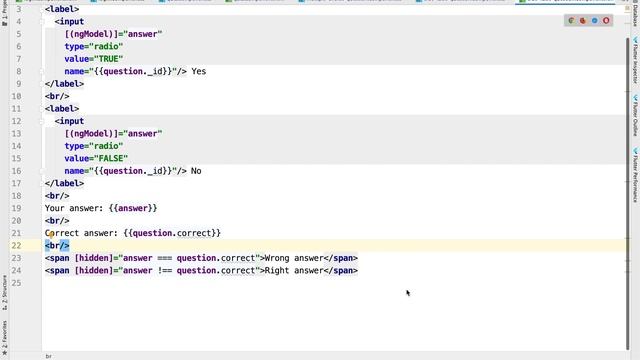Screen dimensions: 640x360
Task: Open the Flutter Inspector tool window
Action: pyautogui.click(x=636, y=60)
